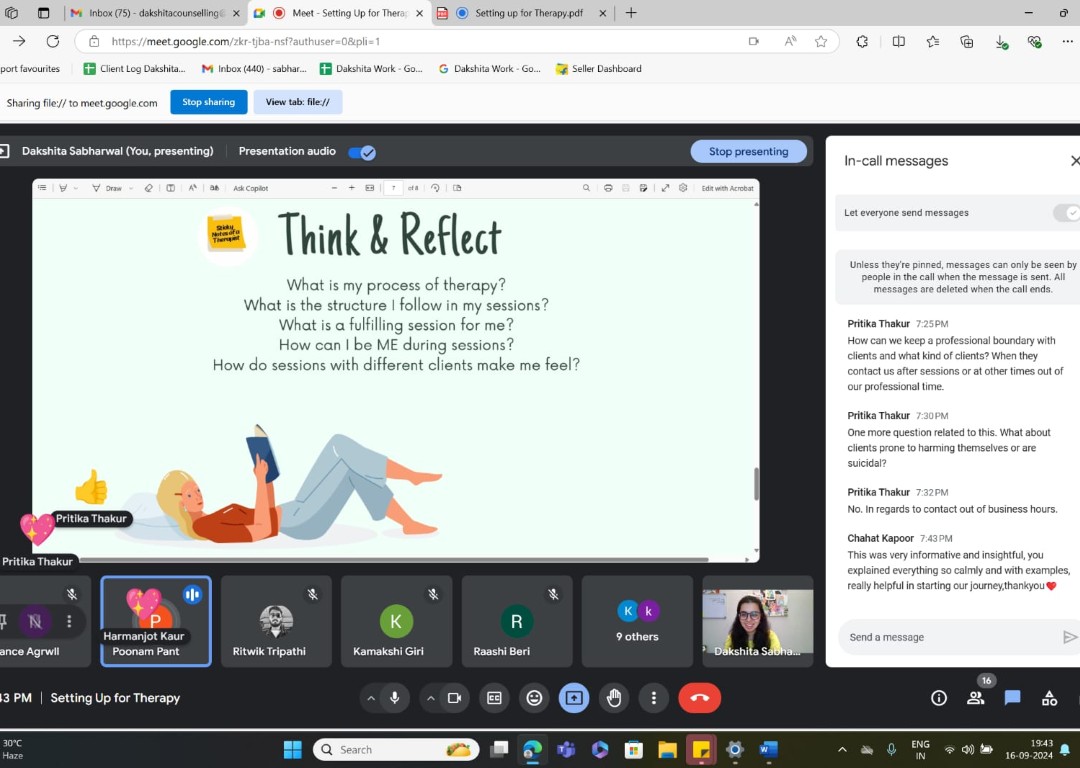Click the raise hand button
Screen dimensions: 1080x768
(x=614, y=698)
